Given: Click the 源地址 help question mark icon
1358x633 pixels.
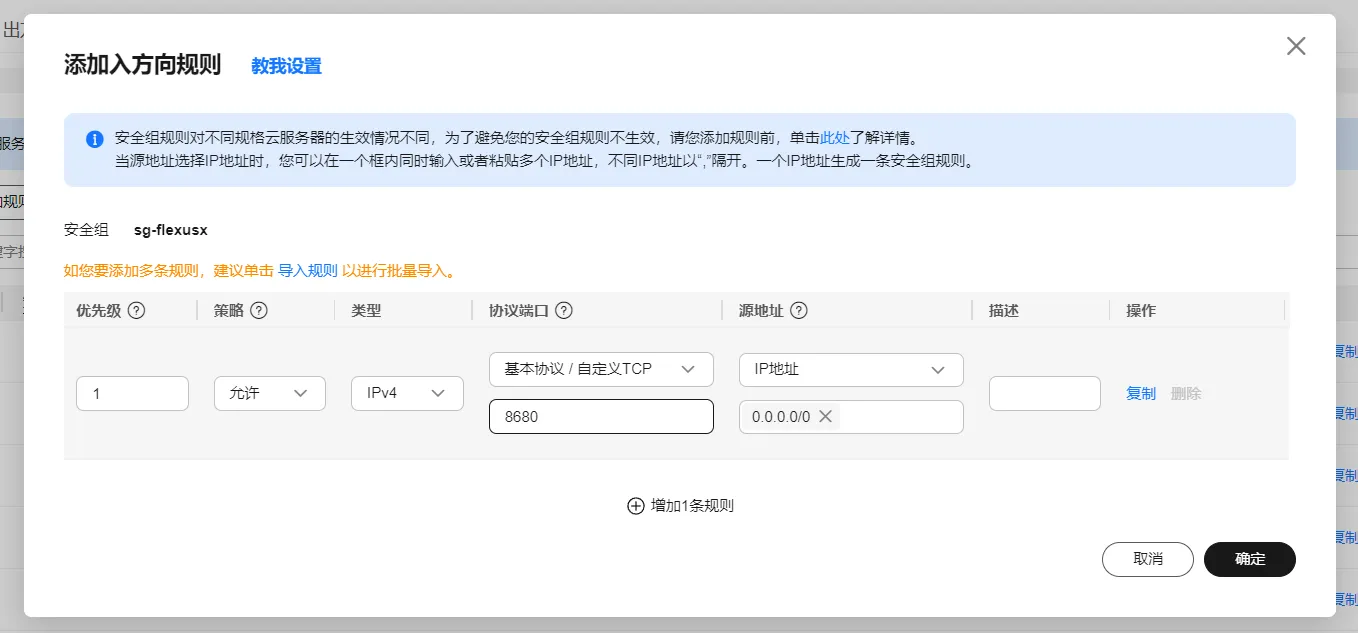Looking at the screenshot, I should 798,311.
